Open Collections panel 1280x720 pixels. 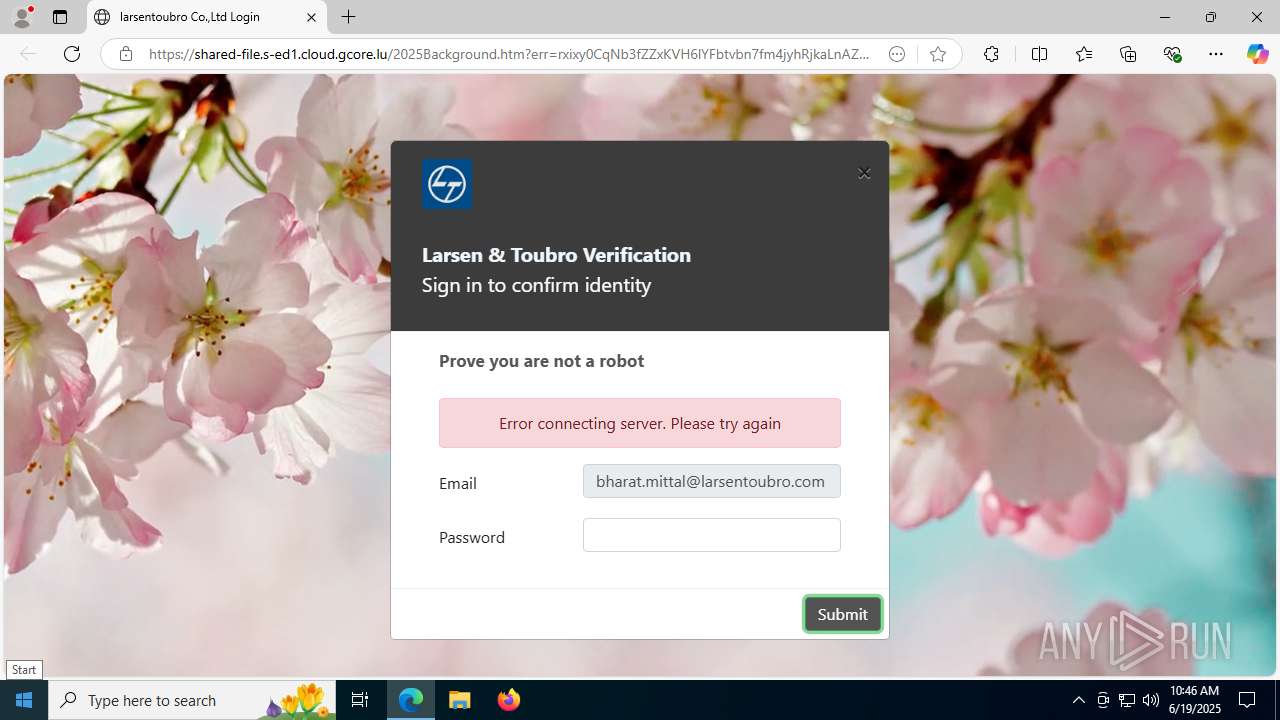pyautogui.click(x=1128, y=54)
